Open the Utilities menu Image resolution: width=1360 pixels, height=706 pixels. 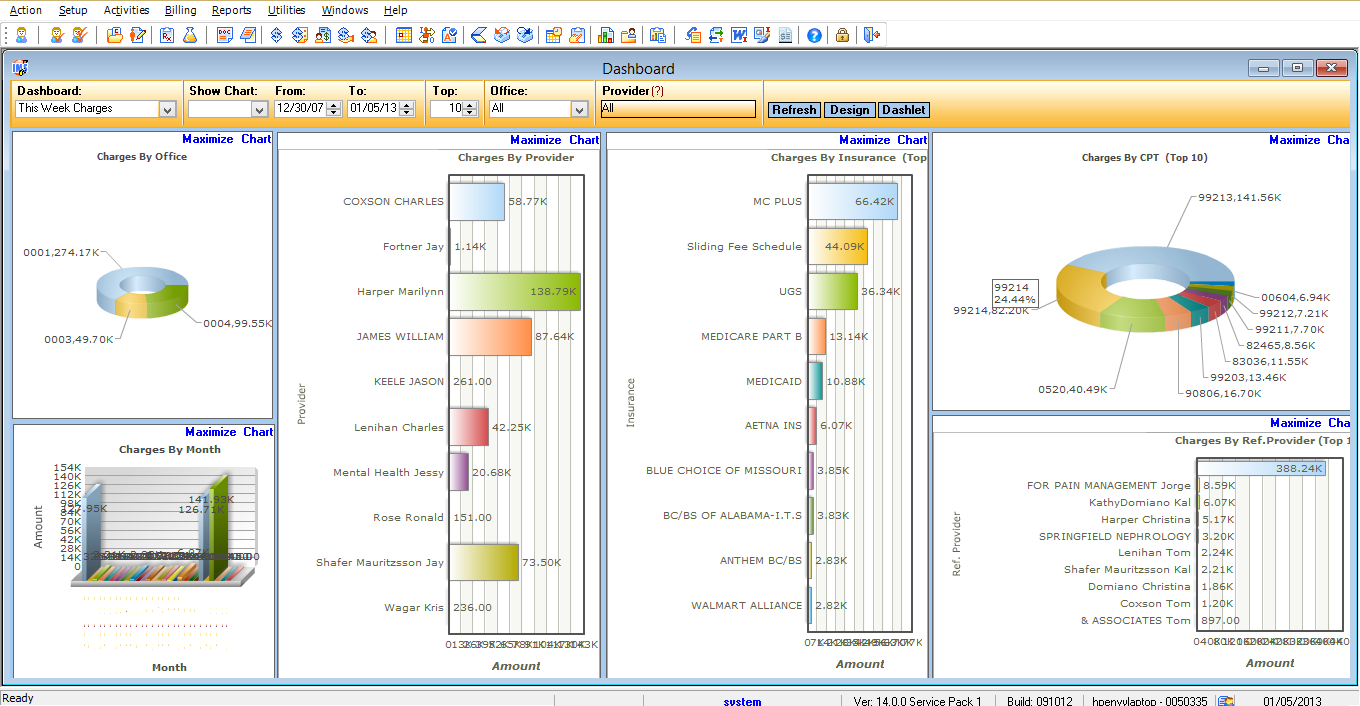click(x=287, y=10)
